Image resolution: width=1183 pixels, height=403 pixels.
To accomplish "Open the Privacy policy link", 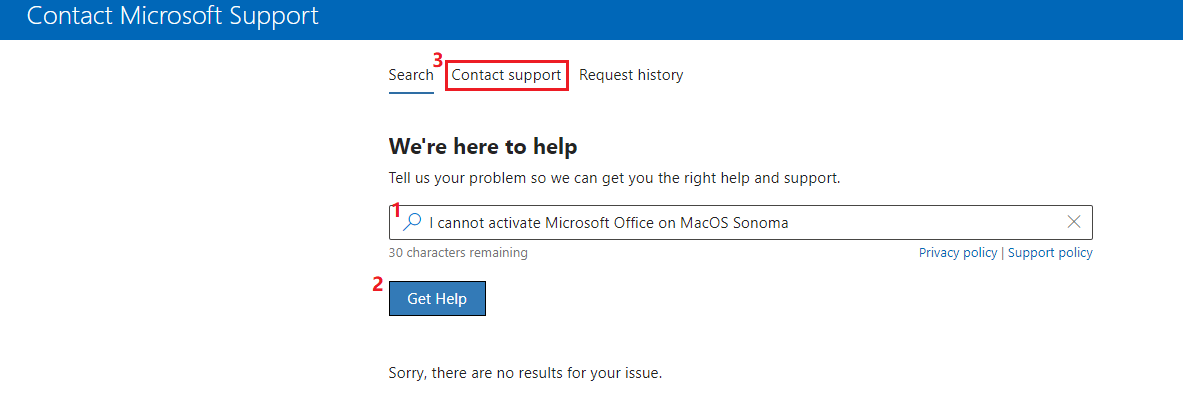I will tap(957, 253).
